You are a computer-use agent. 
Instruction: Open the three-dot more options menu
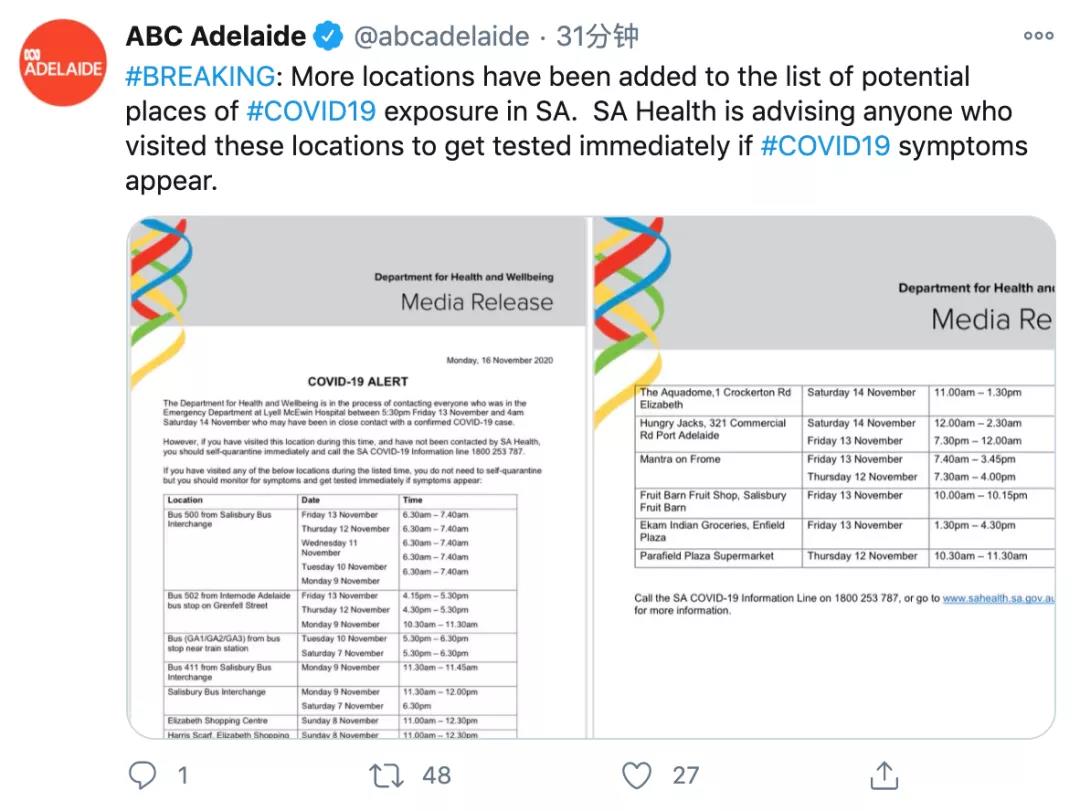pyautogui.click(x=1039, y=36)
